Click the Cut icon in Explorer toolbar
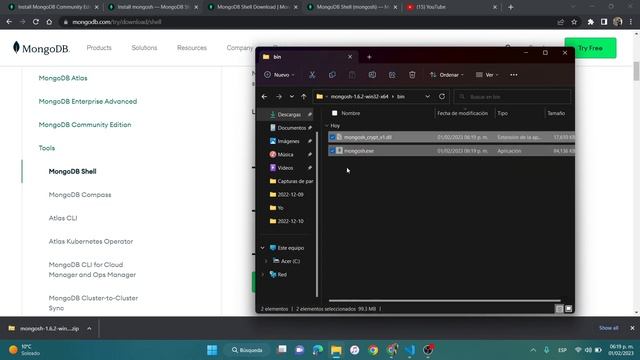640x360 pixels. 312,75
